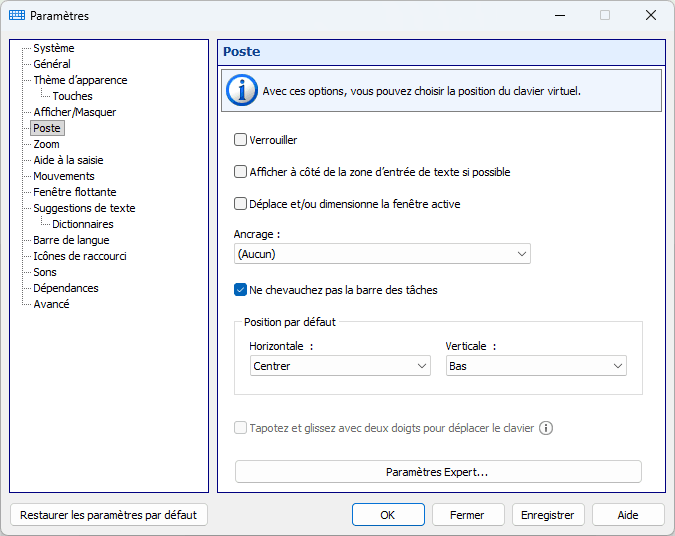The width and height of the screenshot is (675, 536).
Task: Open the Ancrage dropdown
Action: 382,254
